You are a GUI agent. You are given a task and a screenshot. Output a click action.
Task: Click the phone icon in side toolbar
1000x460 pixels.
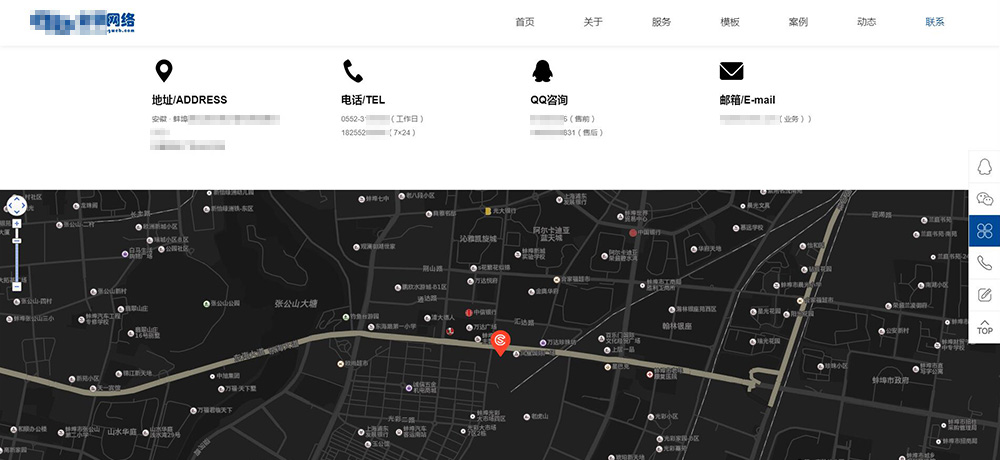(x=984, y=263)
